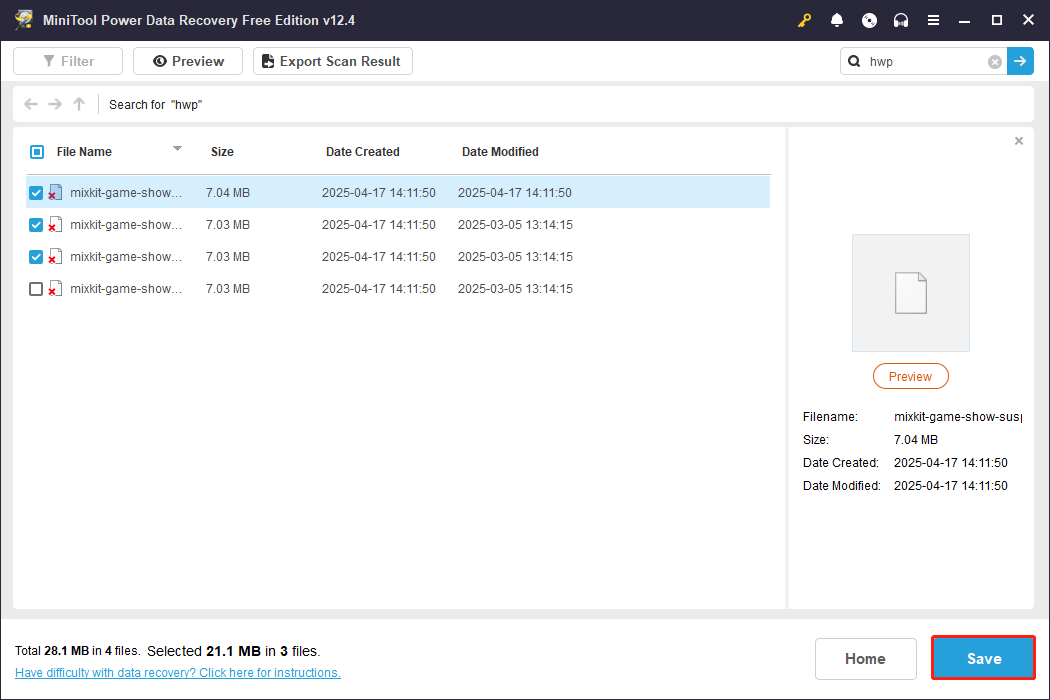Clear the search text with the X icon
1050x700 pixels.
[995, 62]
